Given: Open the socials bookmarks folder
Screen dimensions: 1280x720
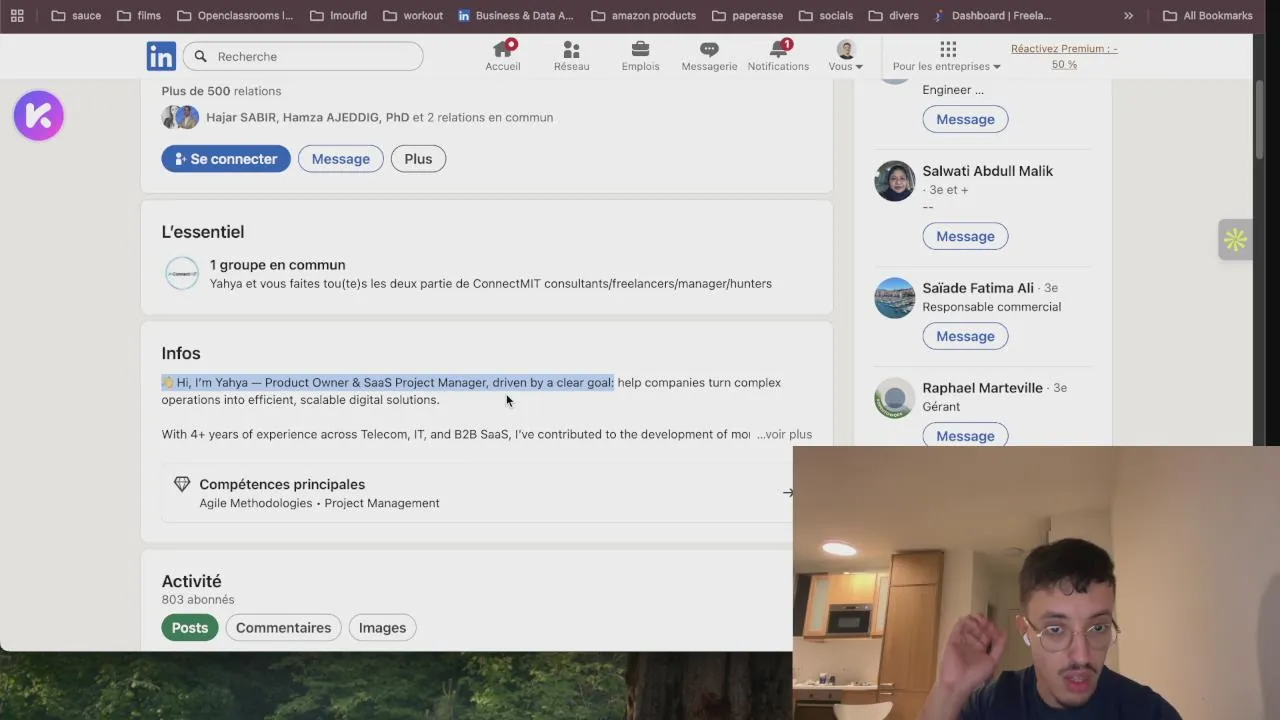Looking at the screenshot, I should (x=826, y=16).
